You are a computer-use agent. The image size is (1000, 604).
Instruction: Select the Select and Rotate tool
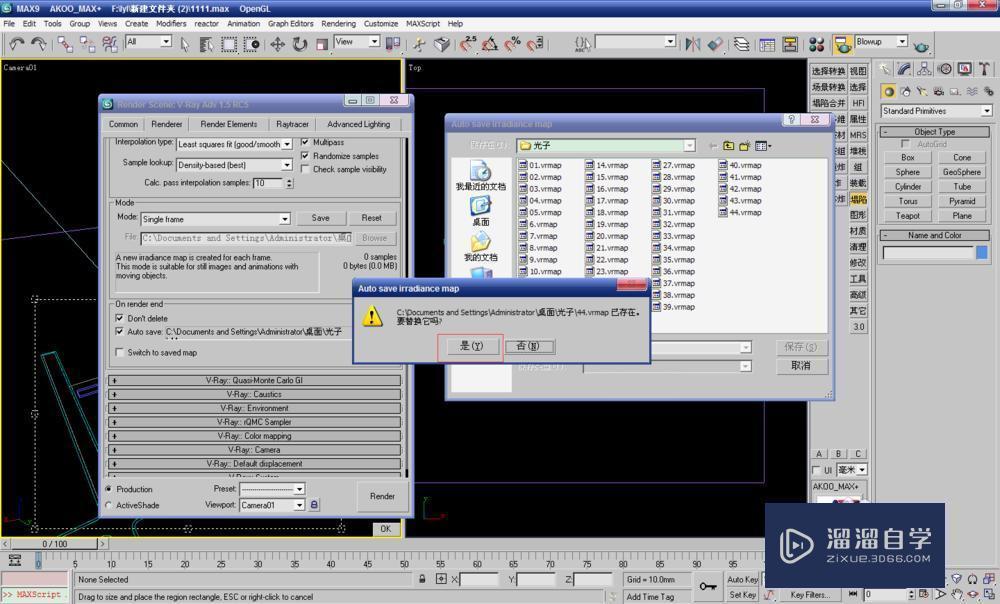[300, 44]
